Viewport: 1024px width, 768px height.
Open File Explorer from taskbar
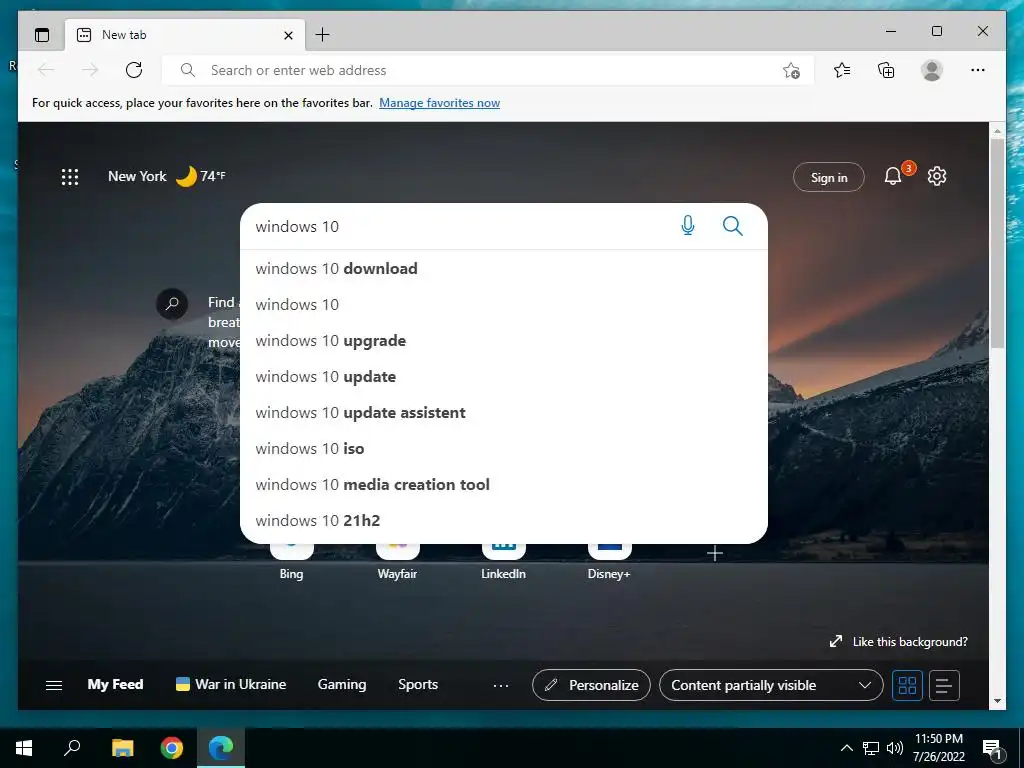tap(122, 748)
